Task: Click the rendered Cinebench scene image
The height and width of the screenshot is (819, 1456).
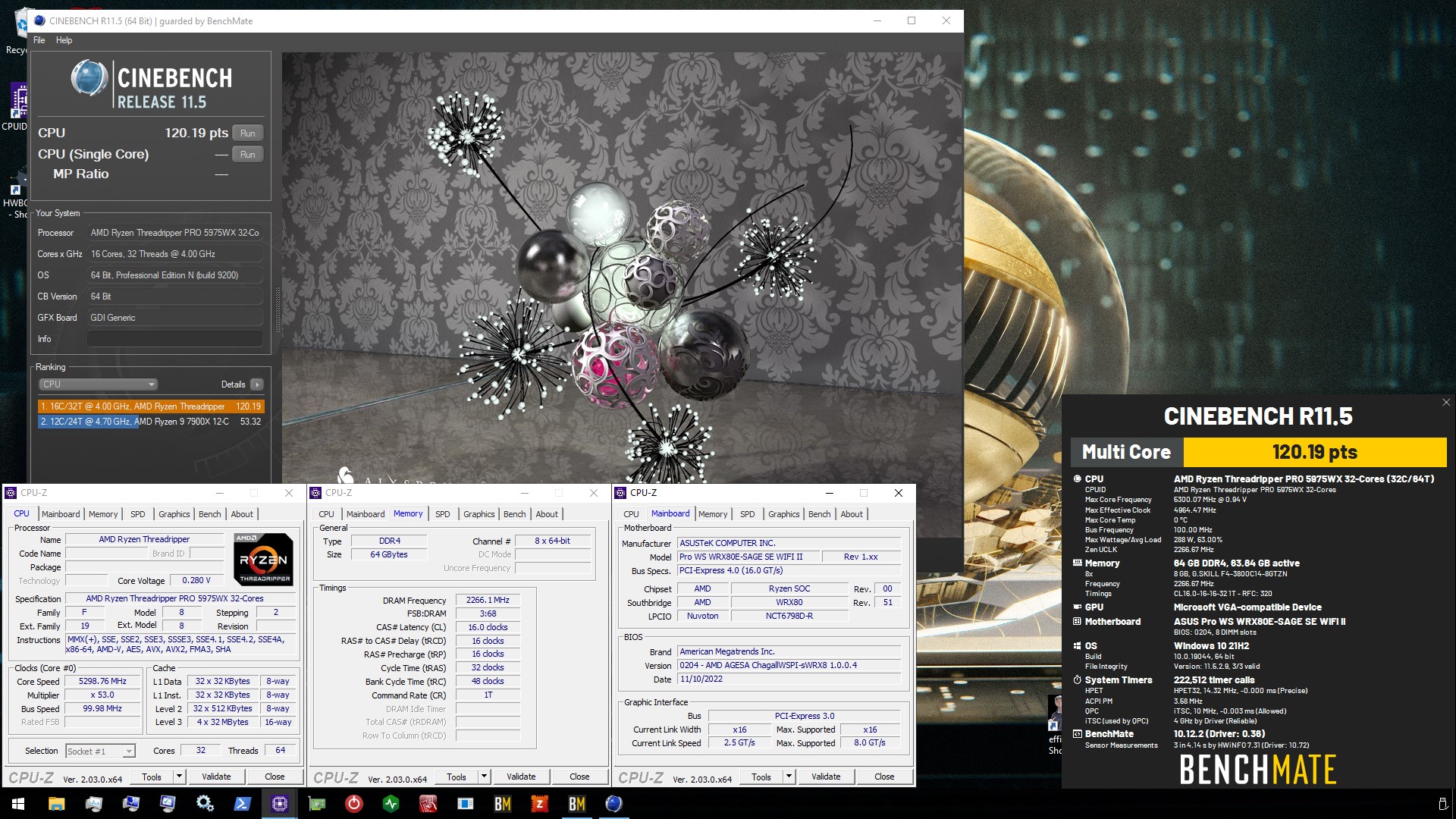Action: click(x=622, y=267)
